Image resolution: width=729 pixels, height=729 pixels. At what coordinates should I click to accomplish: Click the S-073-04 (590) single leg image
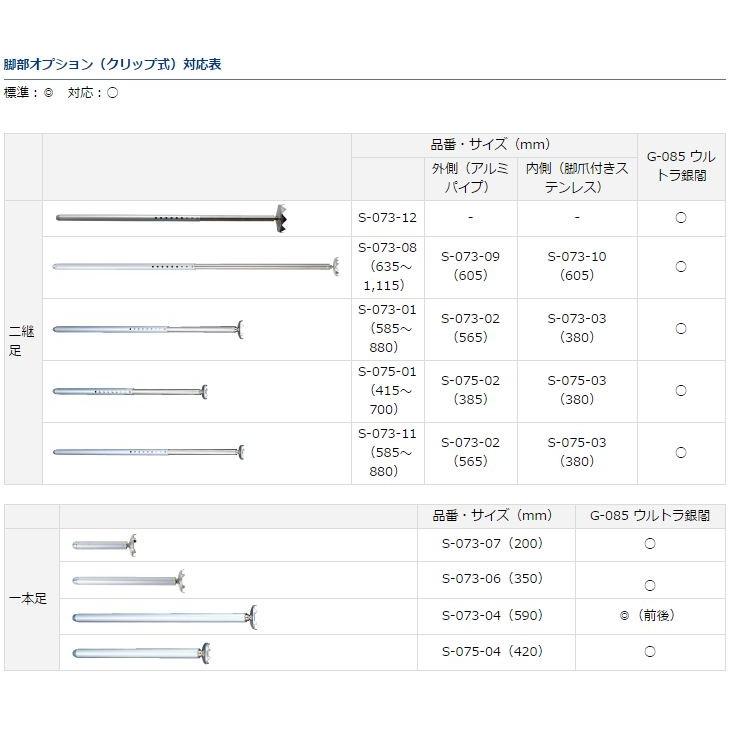(165, 617)
